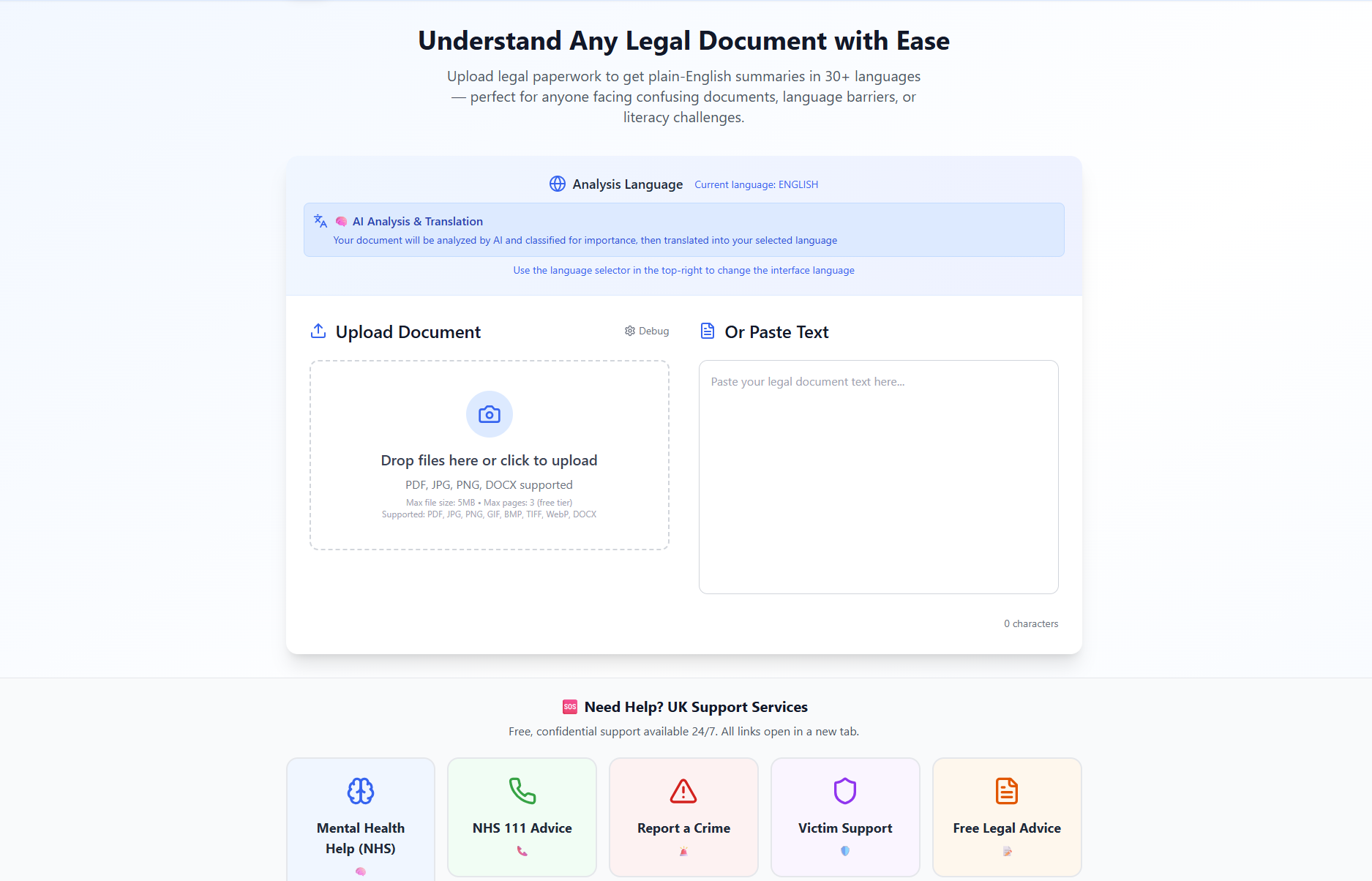The image size is (1372, 881).
Task: Click the document icon beside Or Paste Text
Action: 707,331
